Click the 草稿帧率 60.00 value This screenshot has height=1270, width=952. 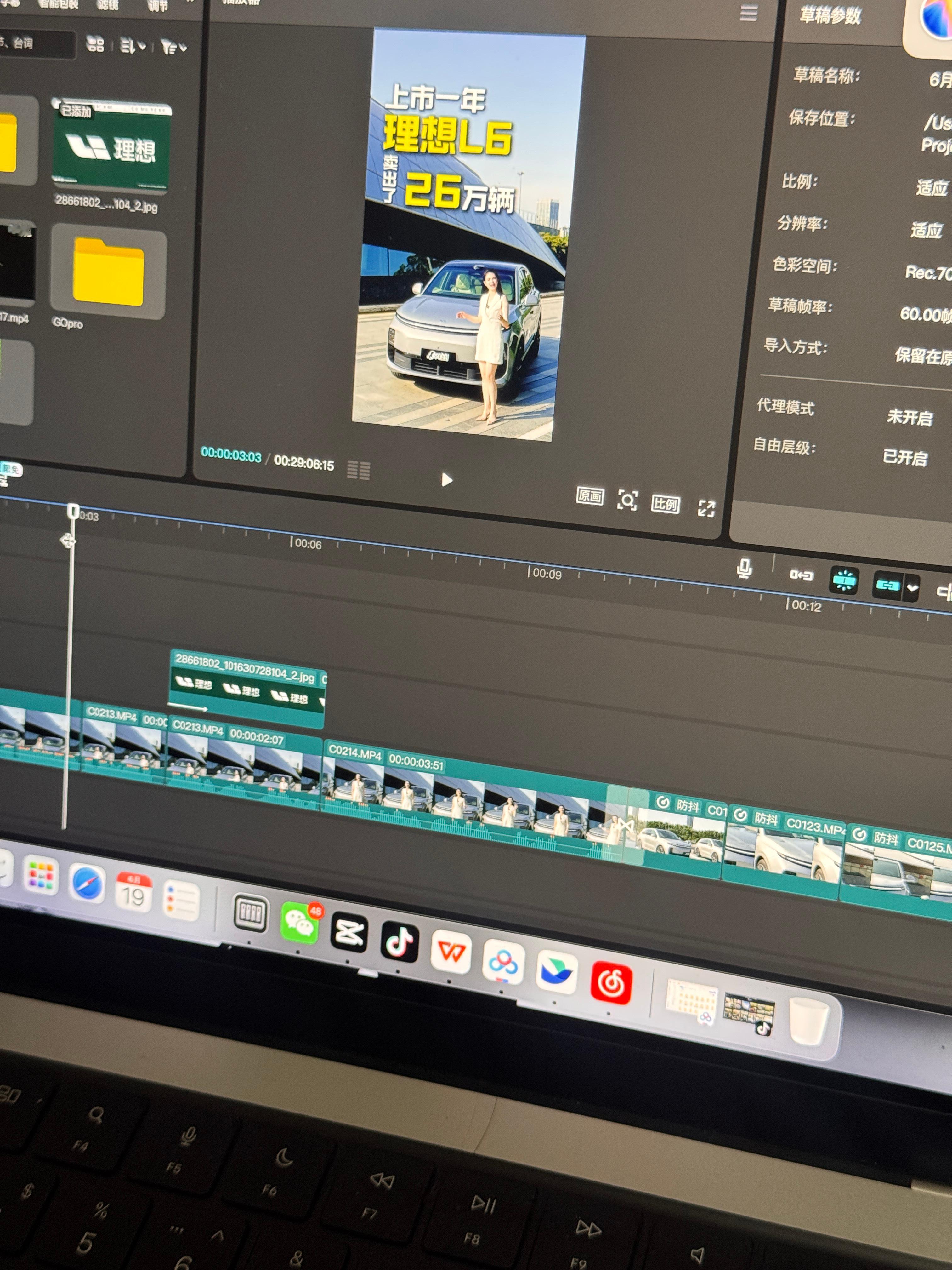click(926, 314)
